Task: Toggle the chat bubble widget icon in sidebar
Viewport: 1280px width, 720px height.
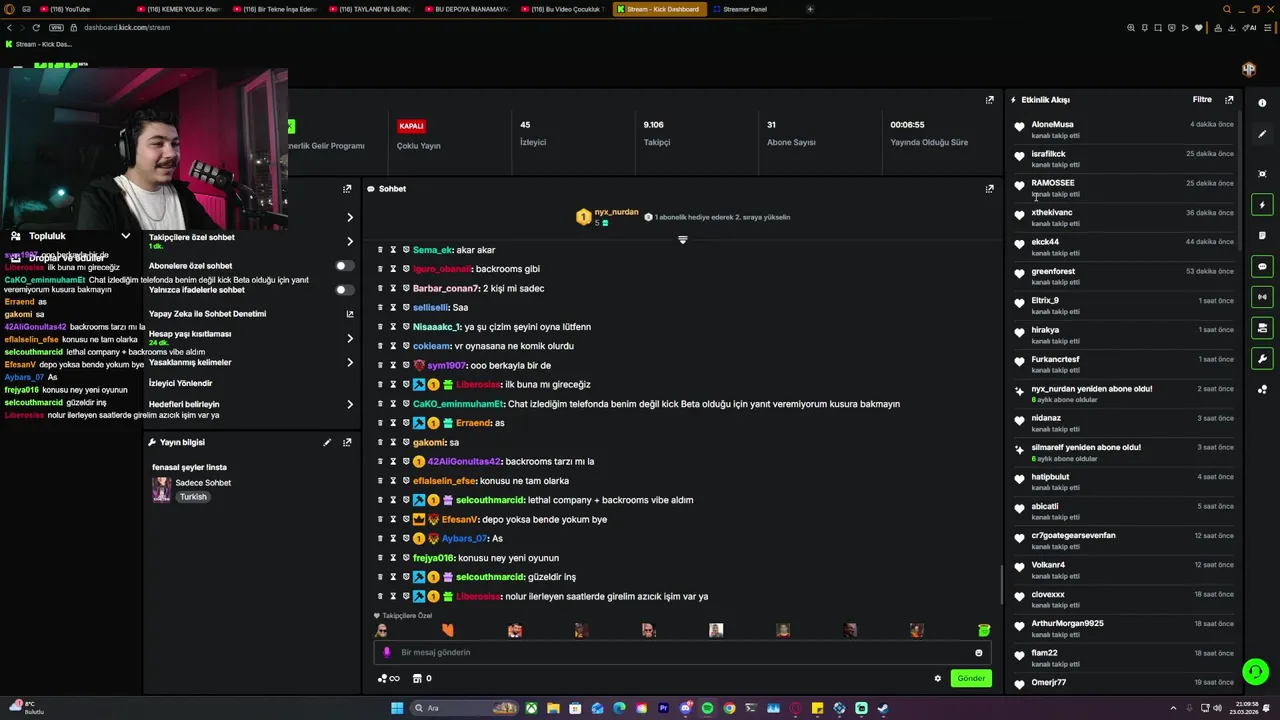Action: click(x=1262, y=267)
